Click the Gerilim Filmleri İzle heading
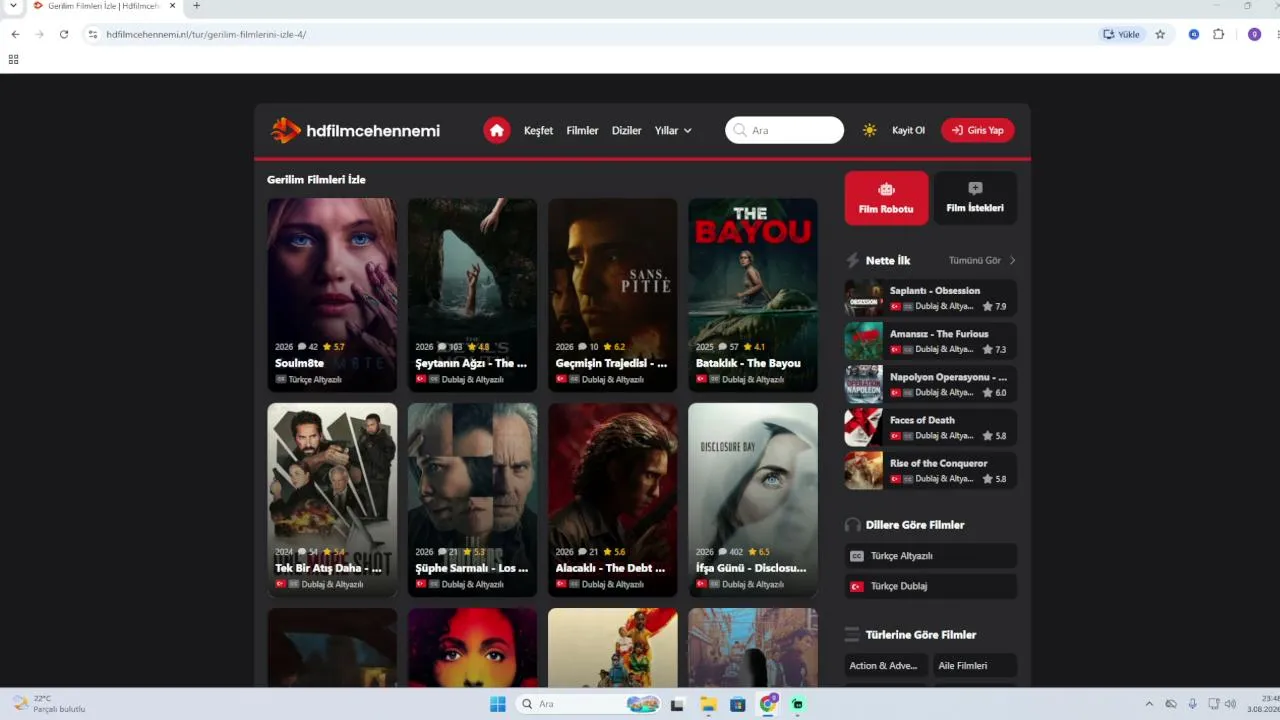The height and width of the screenshot is (720, 1280). click(x=316, y=180)
